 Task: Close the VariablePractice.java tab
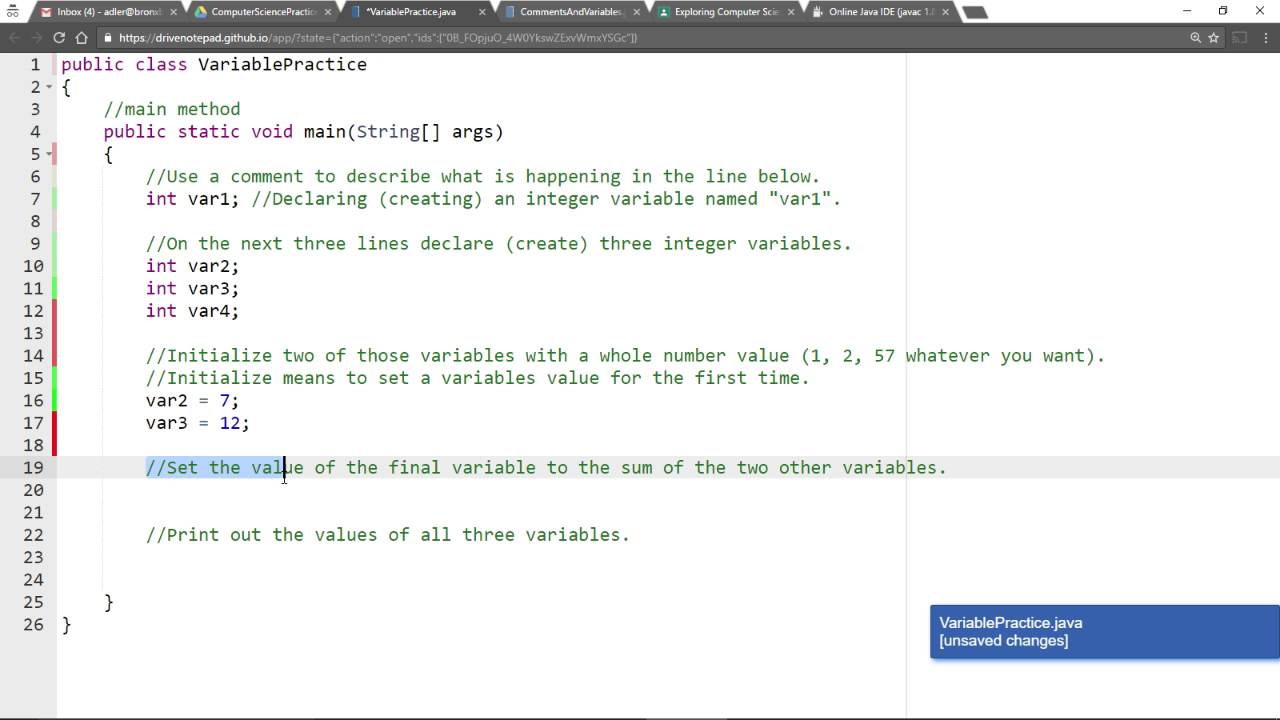click(x=482, y=12)
